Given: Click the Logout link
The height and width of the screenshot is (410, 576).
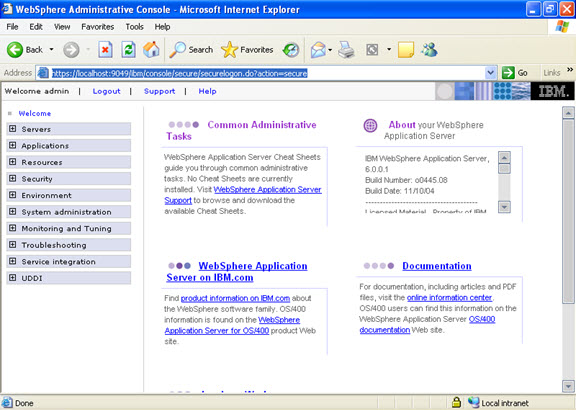Looking at the screenshot, I should [x=107, y=91].
